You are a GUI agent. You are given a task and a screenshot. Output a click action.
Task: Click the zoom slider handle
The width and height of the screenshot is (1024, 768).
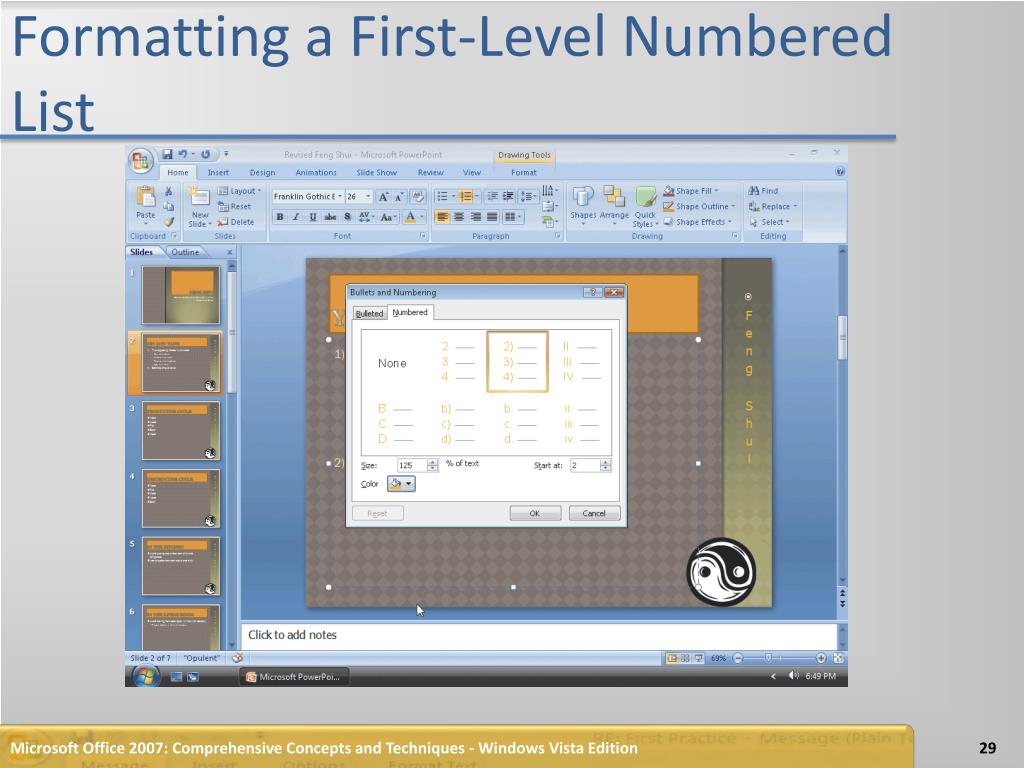[x=769, y=658]
